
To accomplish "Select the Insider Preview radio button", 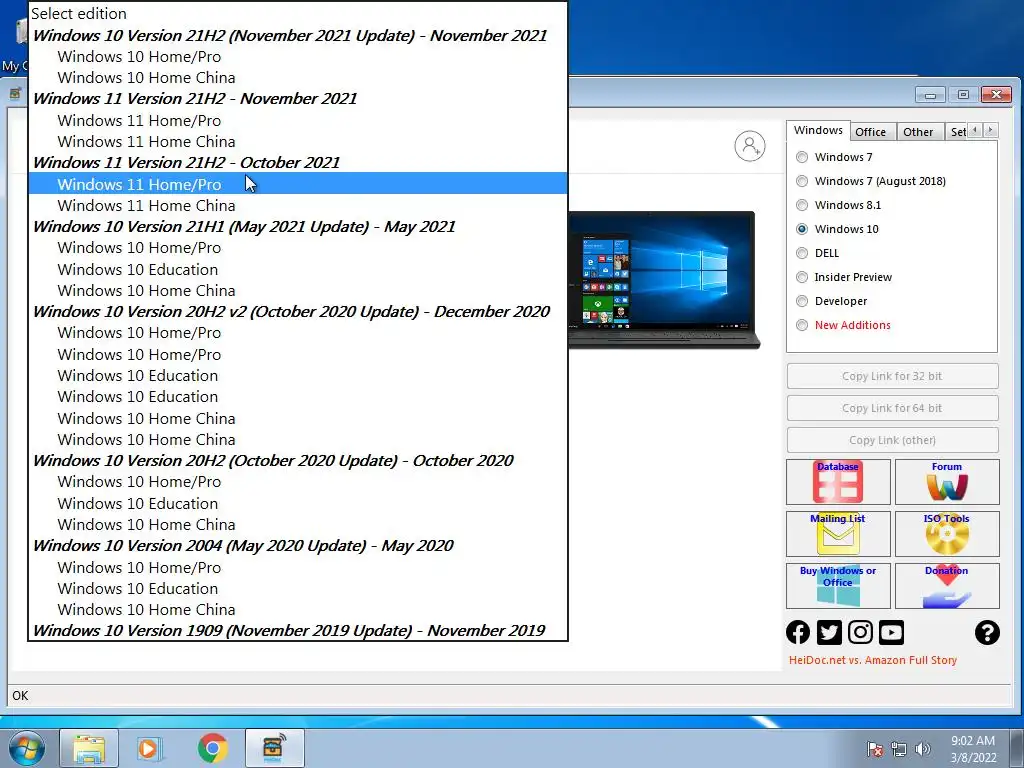I will tap(802, 277).
